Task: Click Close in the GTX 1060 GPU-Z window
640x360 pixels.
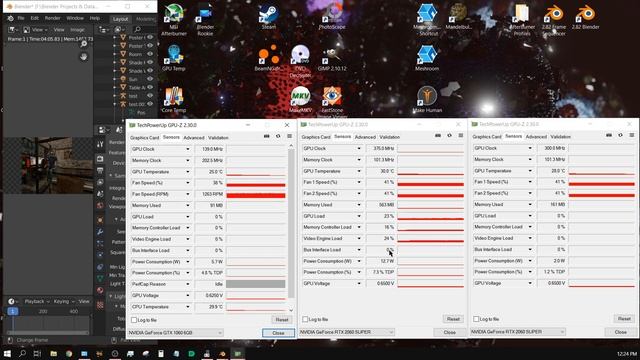Action: coord(278,333)
